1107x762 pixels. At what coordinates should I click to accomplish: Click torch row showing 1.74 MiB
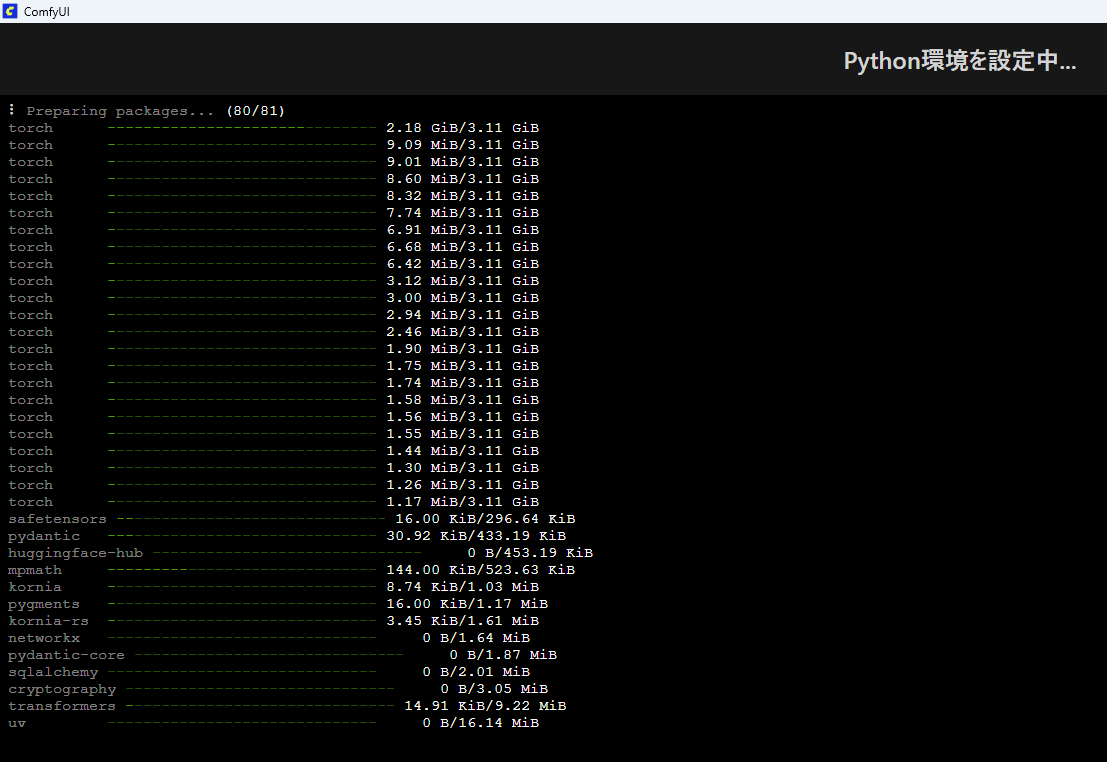[x=273, y=382]
